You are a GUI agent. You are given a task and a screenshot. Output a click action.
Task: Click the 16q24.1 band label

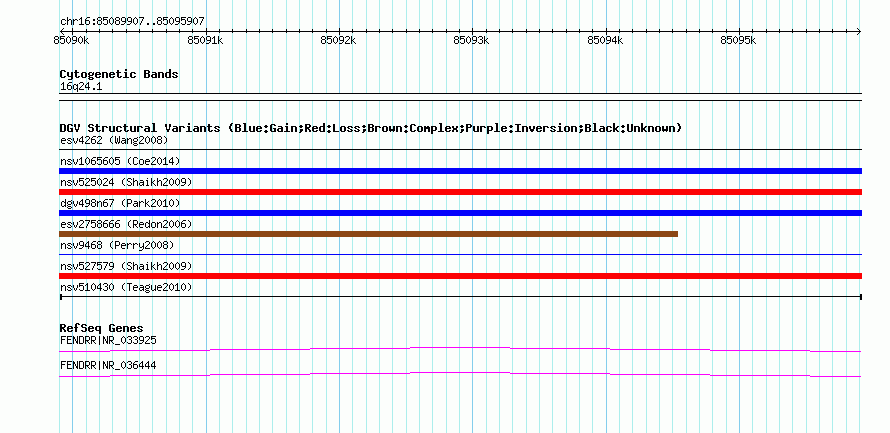click(x=81, y=87)
